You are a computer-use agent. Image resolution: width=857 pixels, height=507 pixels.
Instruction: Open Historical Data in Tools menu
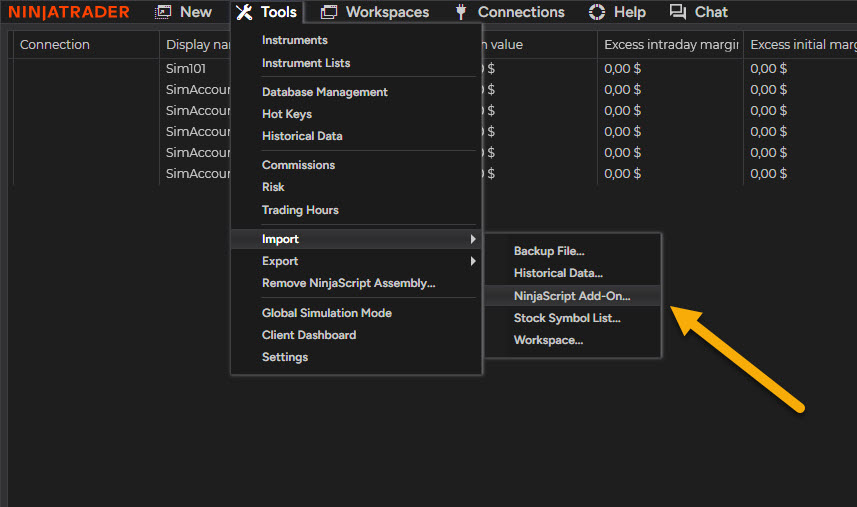(302, 136)
